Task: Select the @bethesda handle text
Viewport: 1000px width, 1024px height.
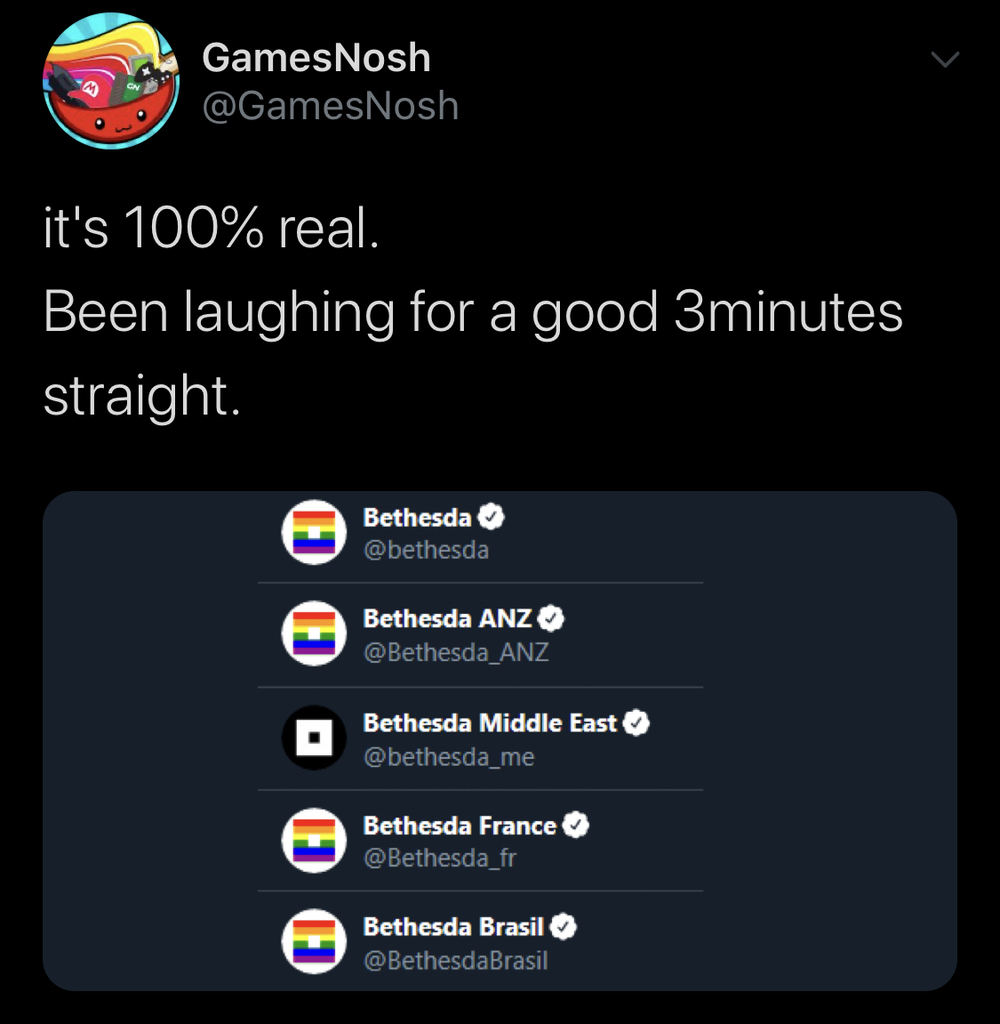Action: click(426, 549)
